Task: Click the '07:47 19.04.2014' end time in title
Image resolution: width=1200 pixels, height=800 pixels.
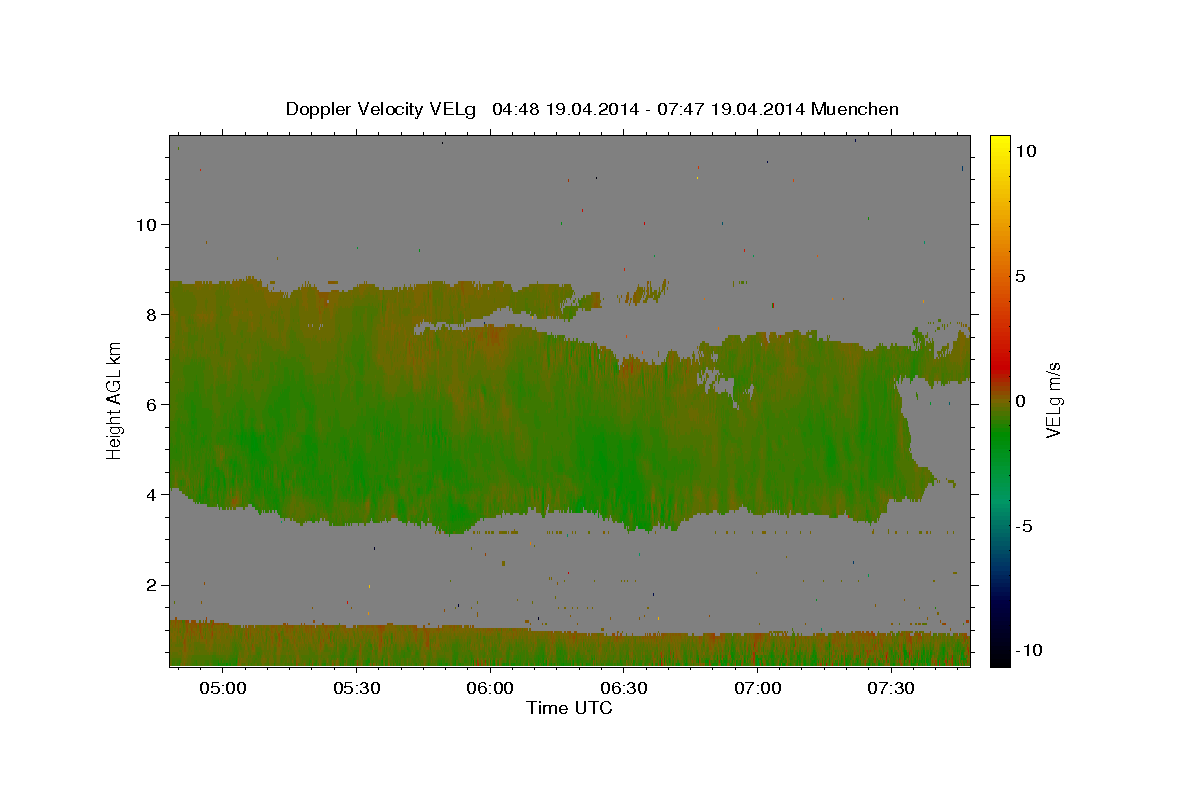Action: (732, 109)
